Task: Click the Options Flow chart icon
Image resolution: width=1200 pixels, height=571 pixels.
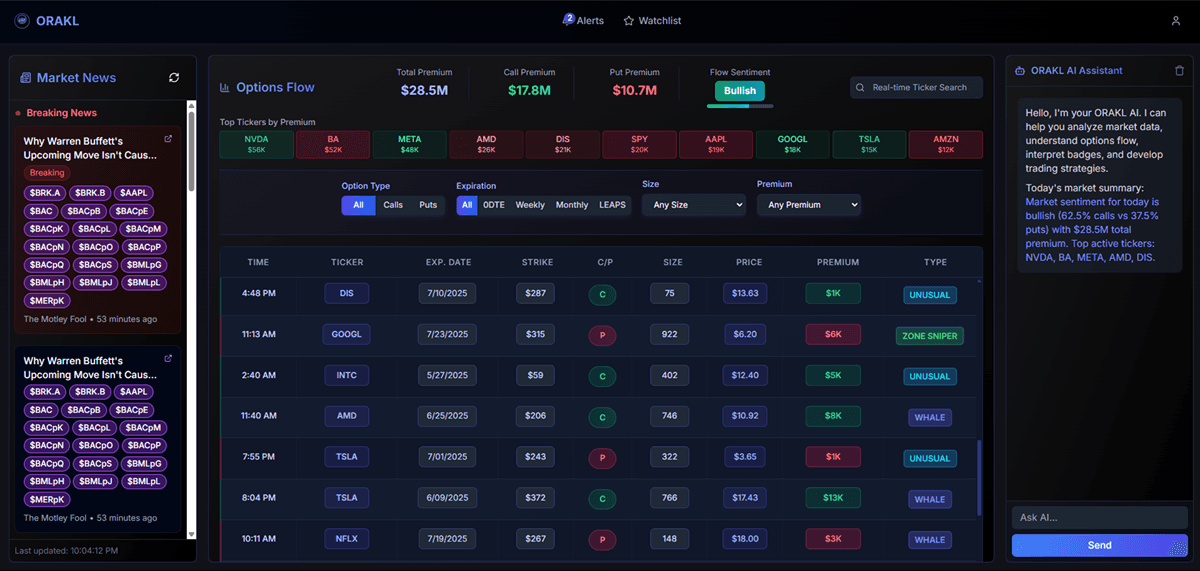Action: [x=225, y=88]
